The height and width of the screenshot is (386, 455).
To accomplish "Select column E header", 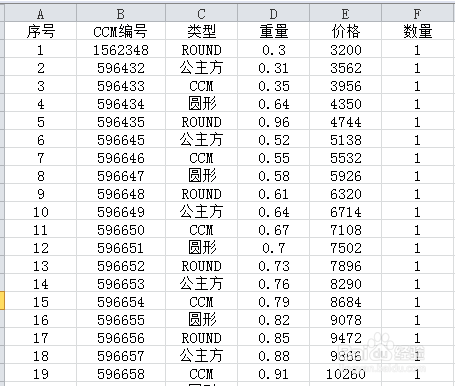I will coord(345,14).
